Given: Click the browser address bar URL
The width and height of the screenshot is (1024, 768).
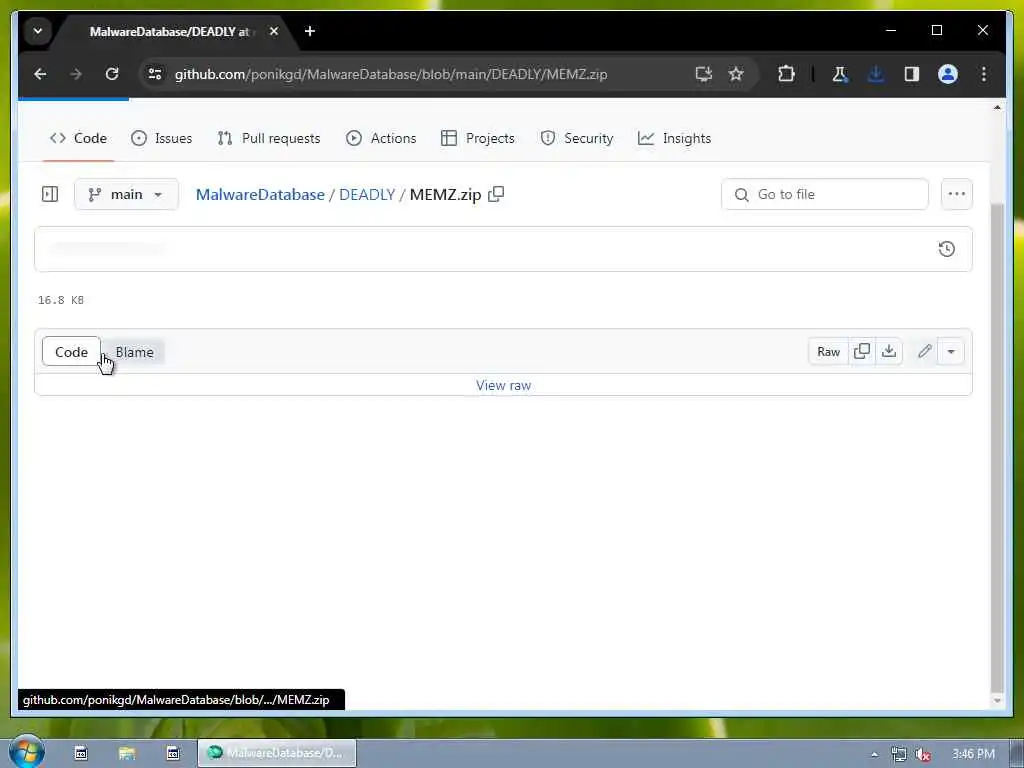Looking at the screenshot, I should click(391, 74).
